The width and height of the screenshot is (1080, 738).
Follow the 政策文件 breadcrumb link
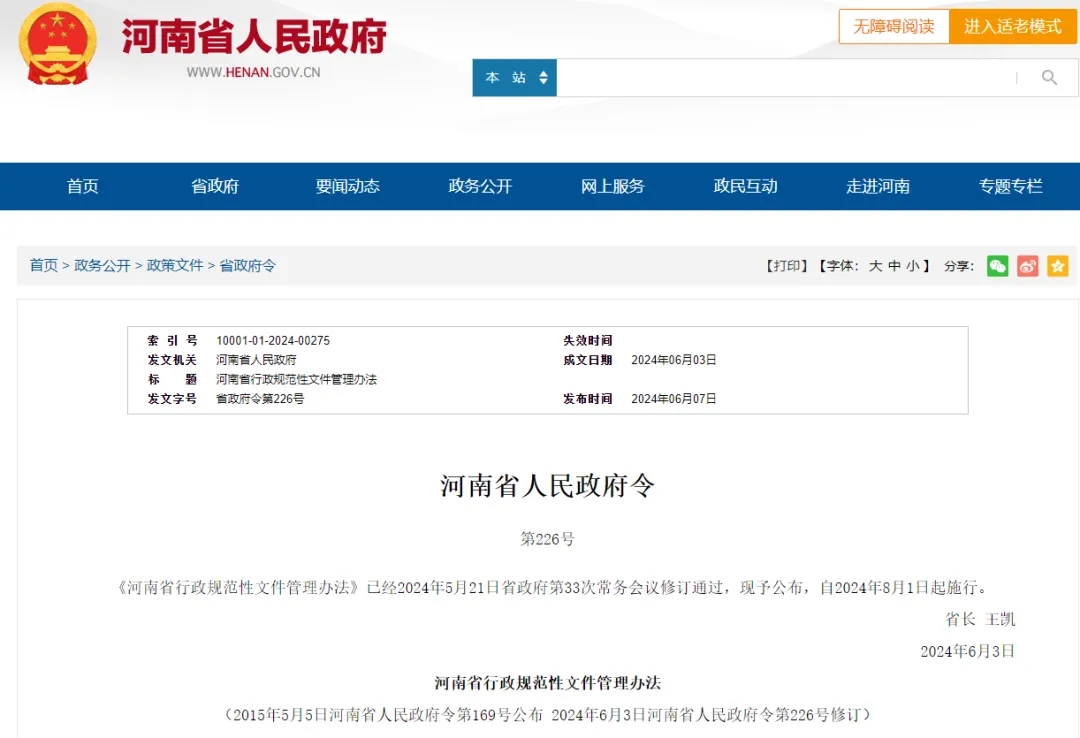175,265
